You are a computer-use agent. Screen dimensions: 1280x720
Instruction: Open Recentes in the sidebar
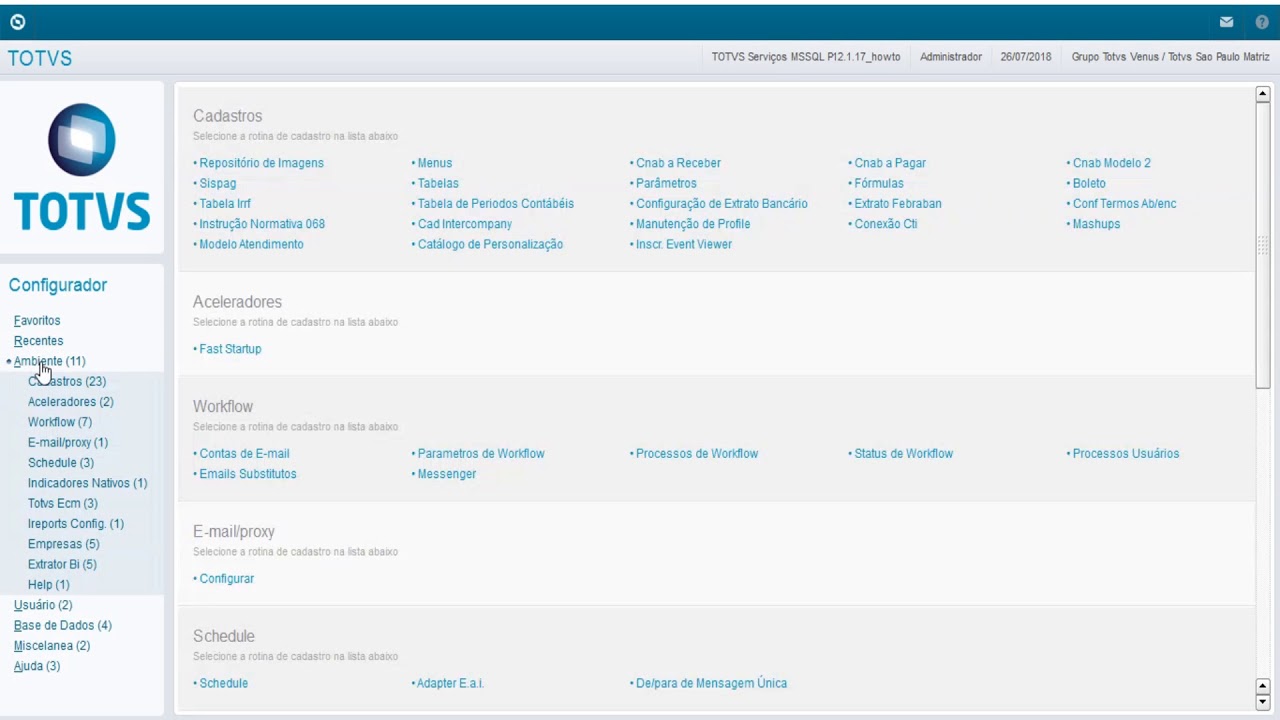coord(38,341)
